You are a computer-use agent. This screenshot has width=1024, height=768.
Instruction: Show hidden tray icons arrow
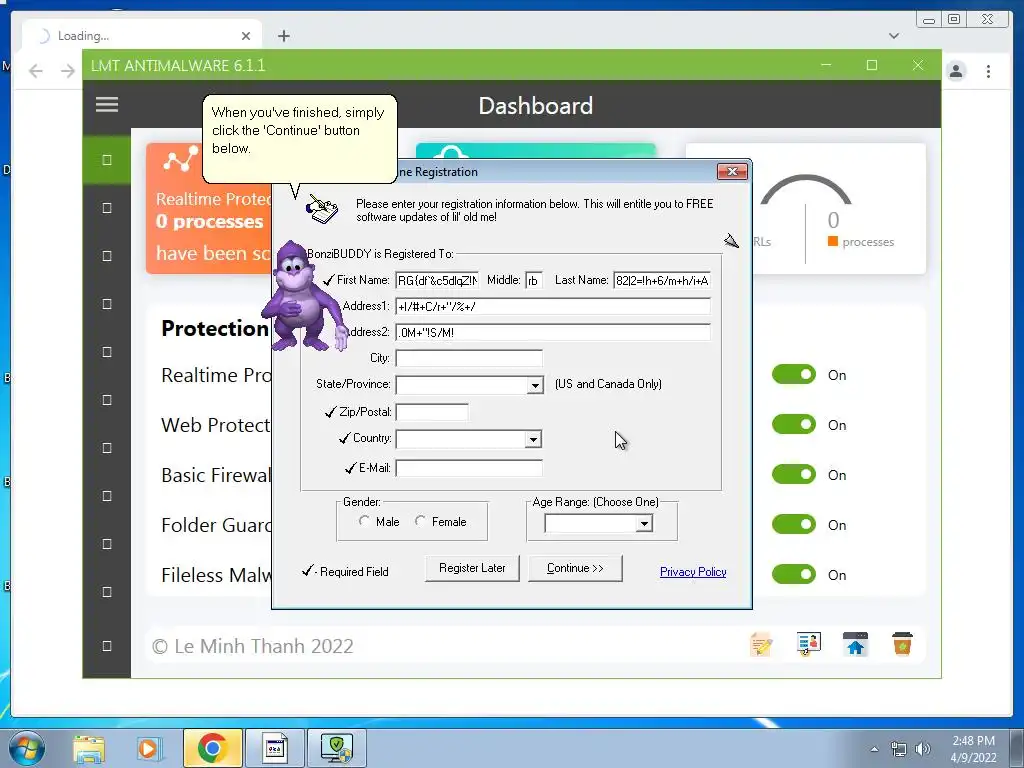pos(874,749)
